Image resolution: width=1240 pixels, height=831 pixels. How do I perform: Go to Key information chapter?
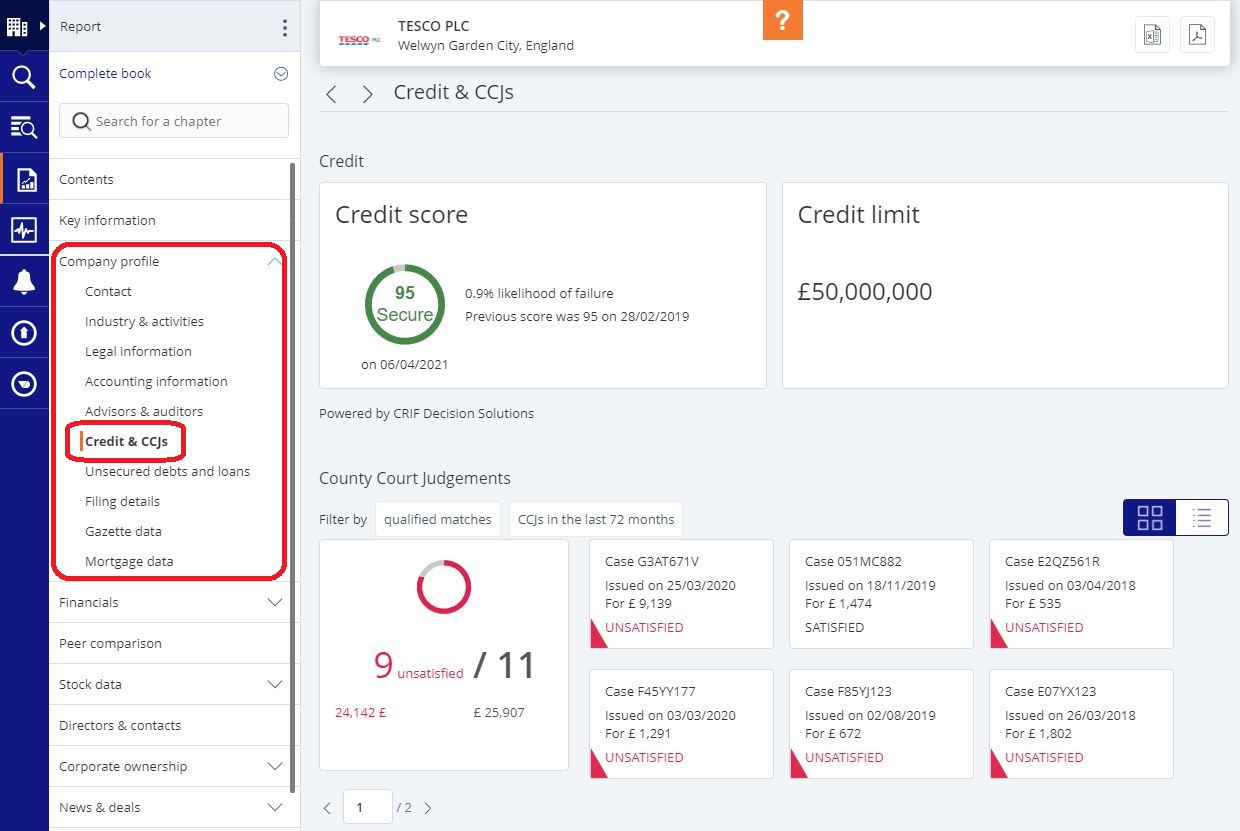107,220
